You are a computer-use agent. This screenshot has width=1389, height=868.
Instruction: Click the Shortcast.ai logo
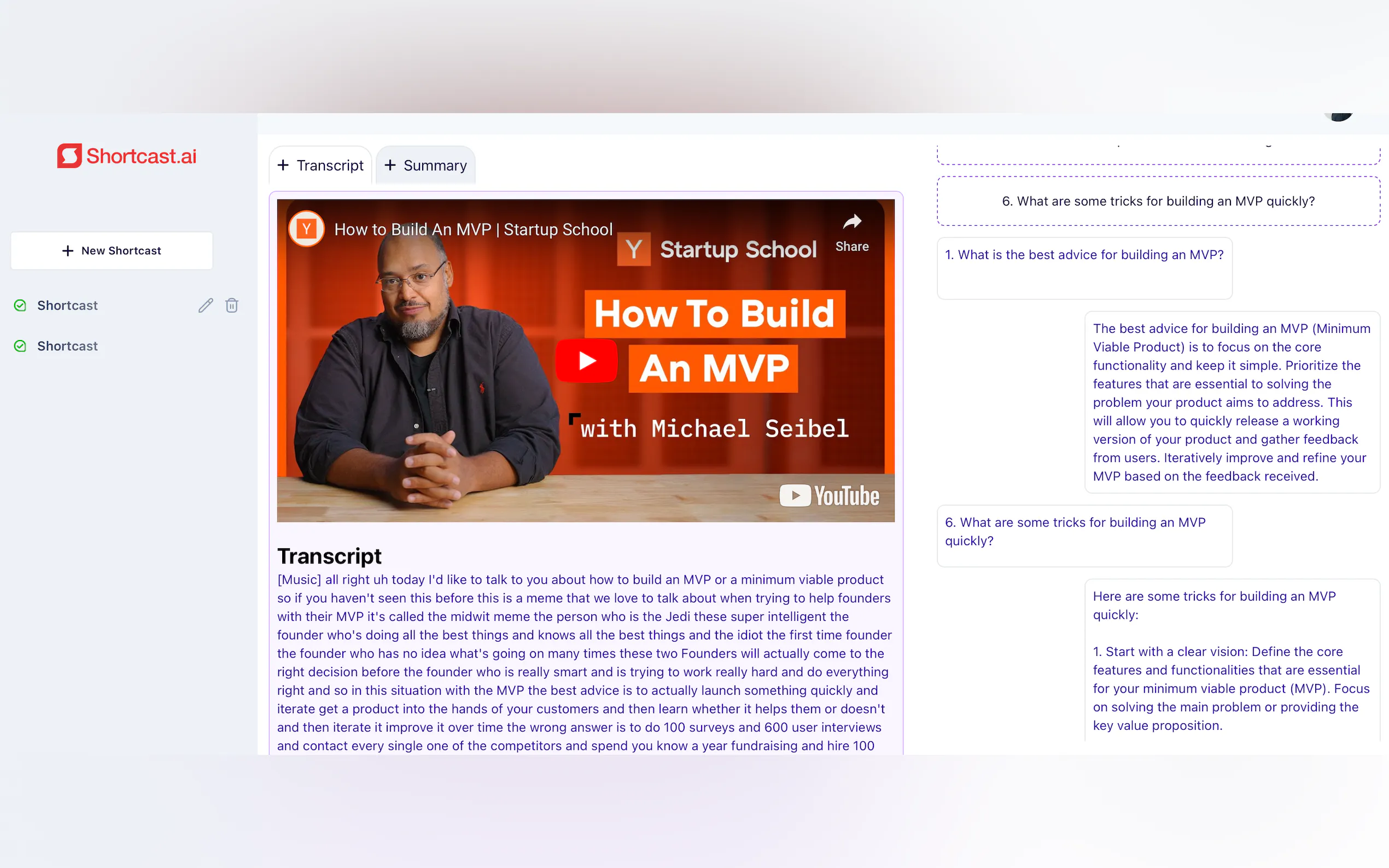pos(126,156)
